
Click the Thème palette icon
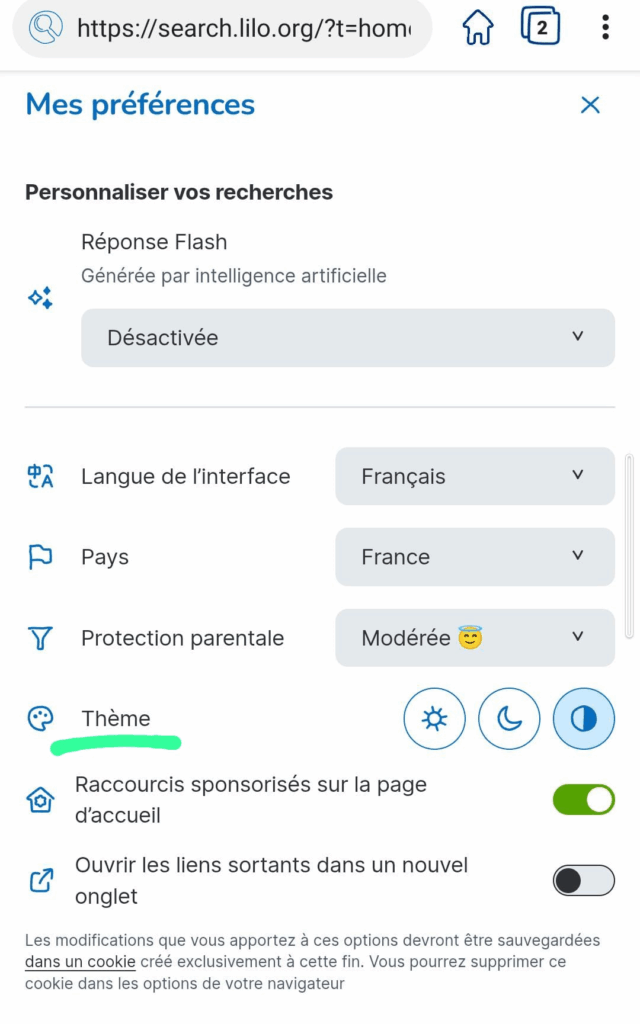40,718
